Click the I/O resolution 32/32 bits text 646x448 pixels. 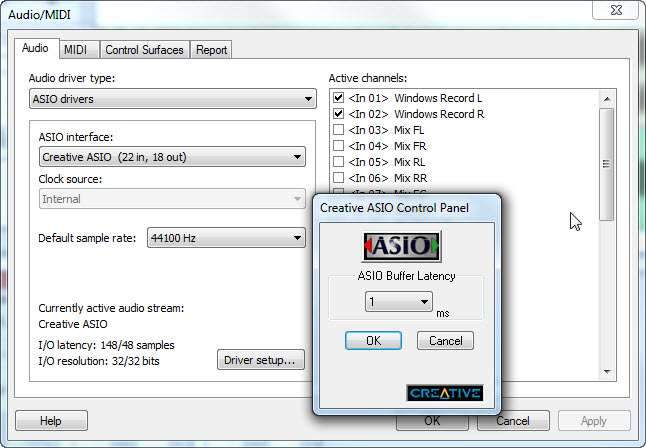point(99,361)
